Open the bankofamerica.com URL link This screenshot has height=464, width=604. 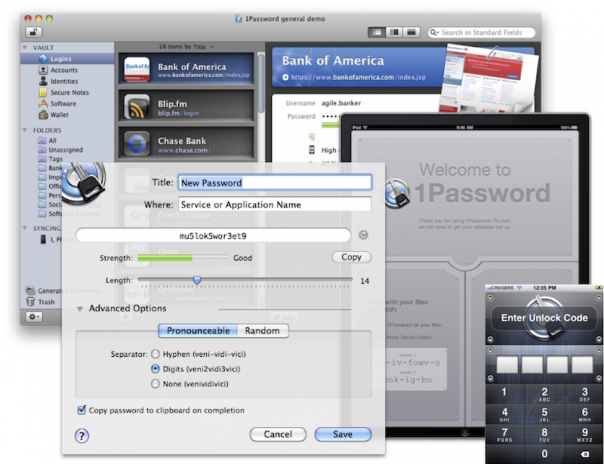358,77
